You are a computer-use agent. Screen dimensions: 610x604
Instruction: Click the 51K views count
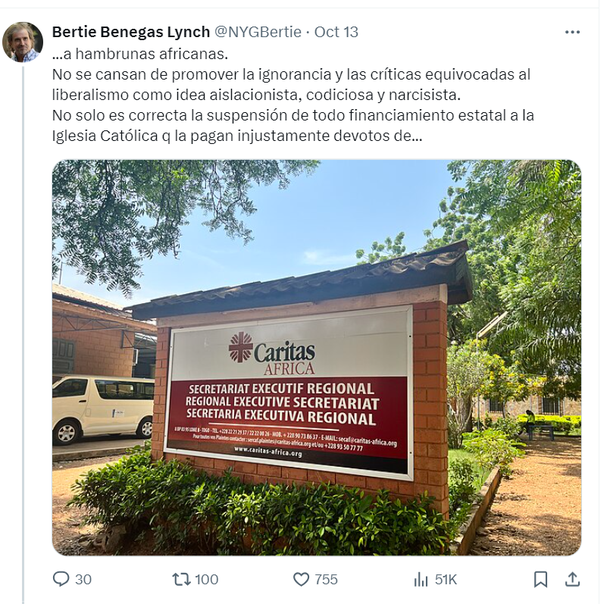coord(446,579)
